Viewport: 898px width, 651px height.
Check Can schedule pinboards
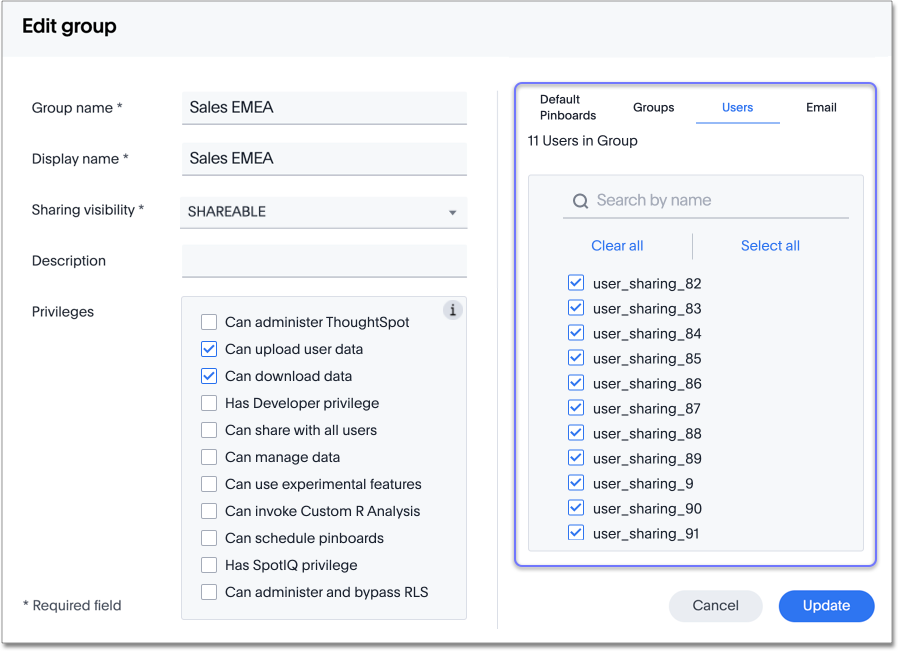tap(209, 538)
